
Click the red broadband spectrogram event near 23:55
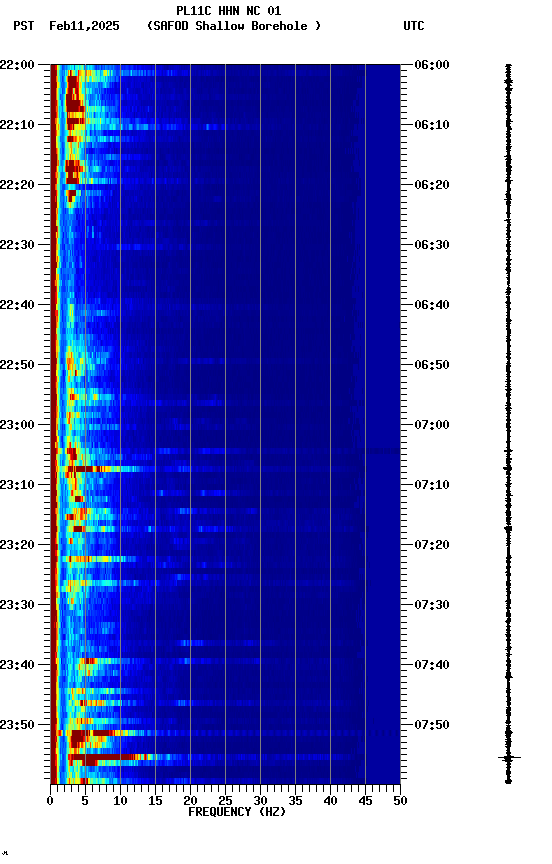110,758
